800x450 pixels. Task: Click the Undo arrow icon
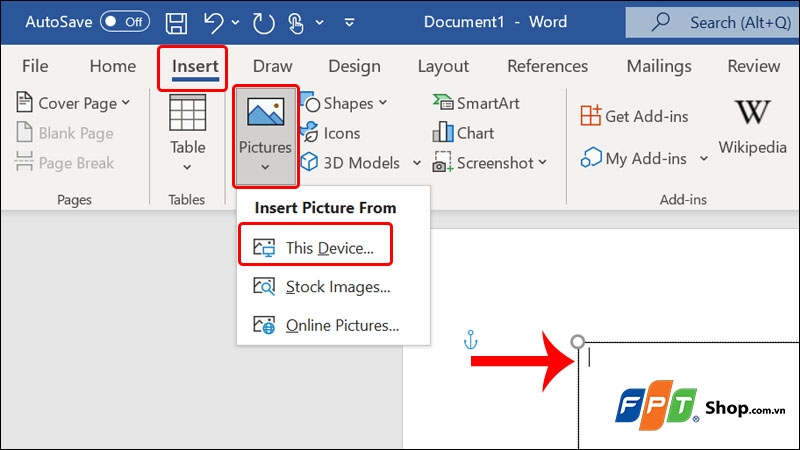click(x=212, y=21)
